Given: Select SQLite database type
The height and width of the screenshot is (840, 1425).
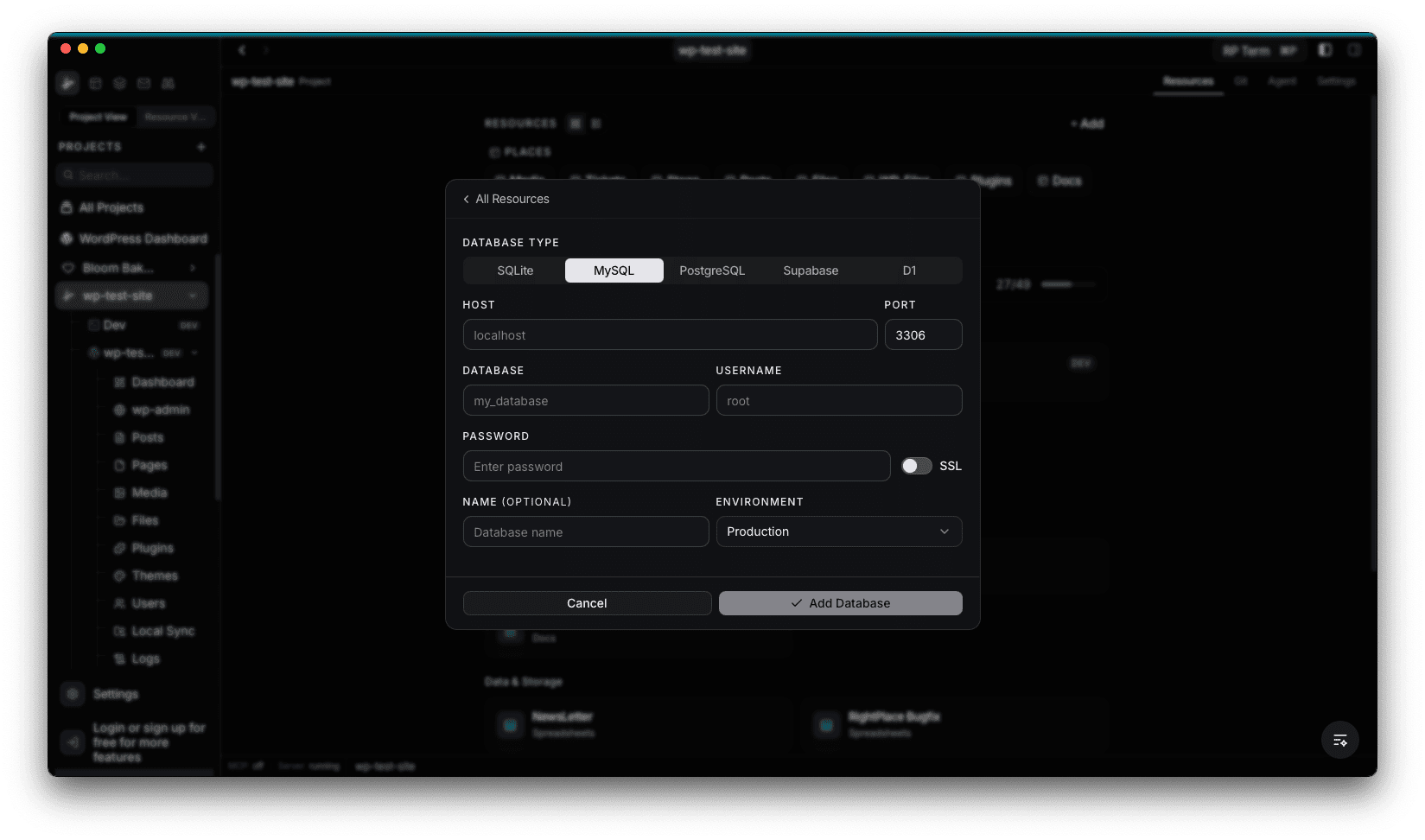Looking at the screenshot, I should [515, 270].
